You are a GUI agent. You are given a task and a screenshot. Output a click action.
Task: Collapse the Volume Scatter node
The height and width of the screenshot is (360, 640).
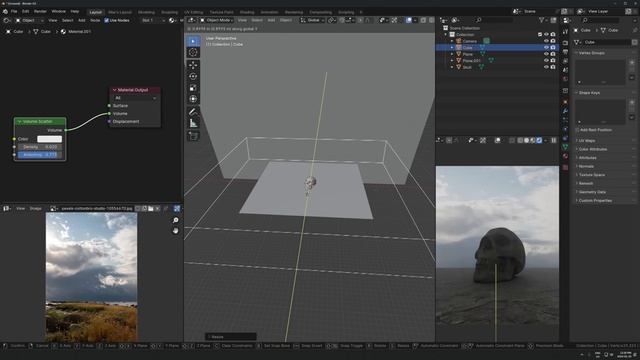19,122
